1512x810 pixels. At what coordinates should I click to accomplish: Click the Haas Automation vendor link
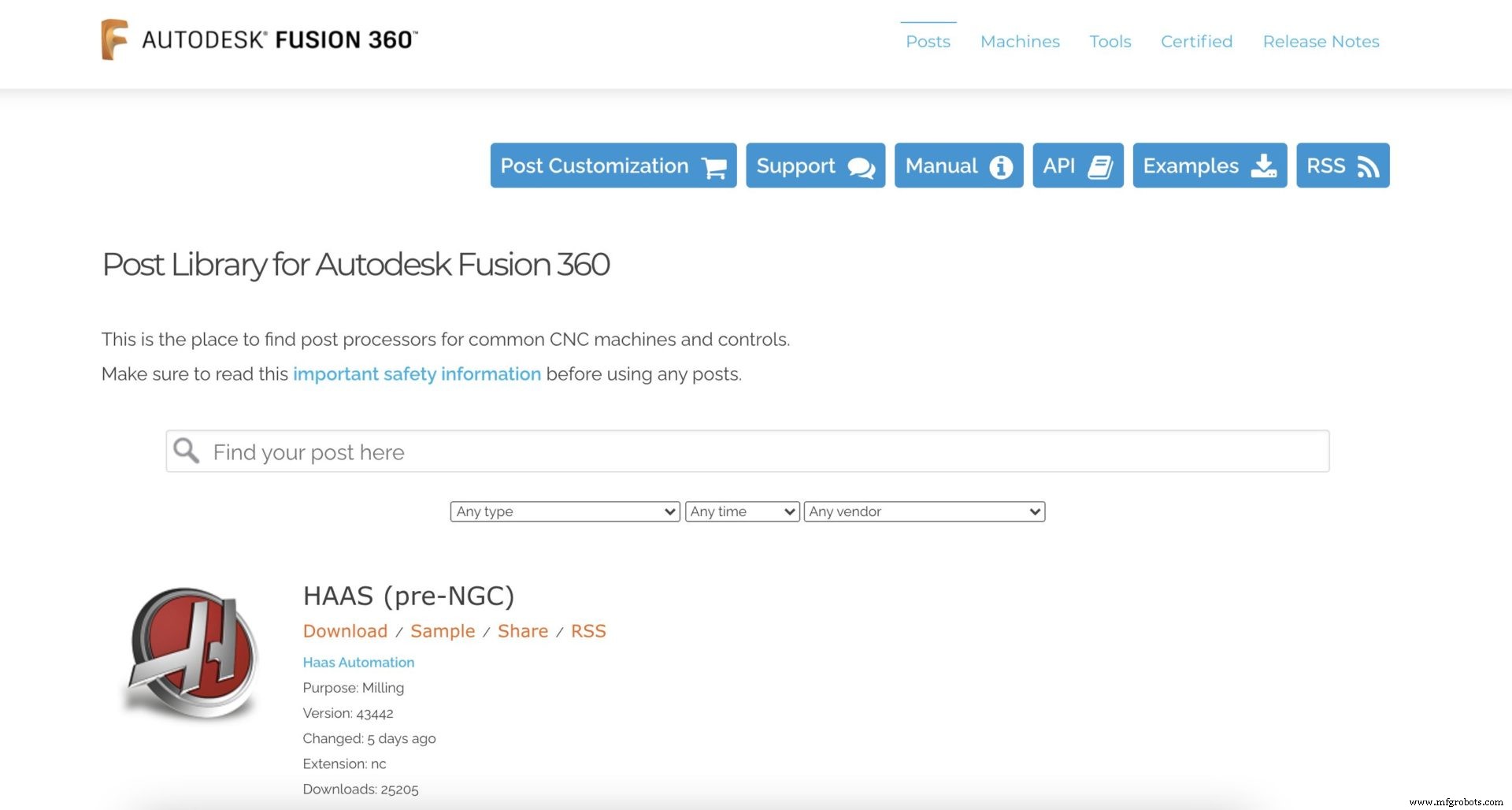click(358, 663)
